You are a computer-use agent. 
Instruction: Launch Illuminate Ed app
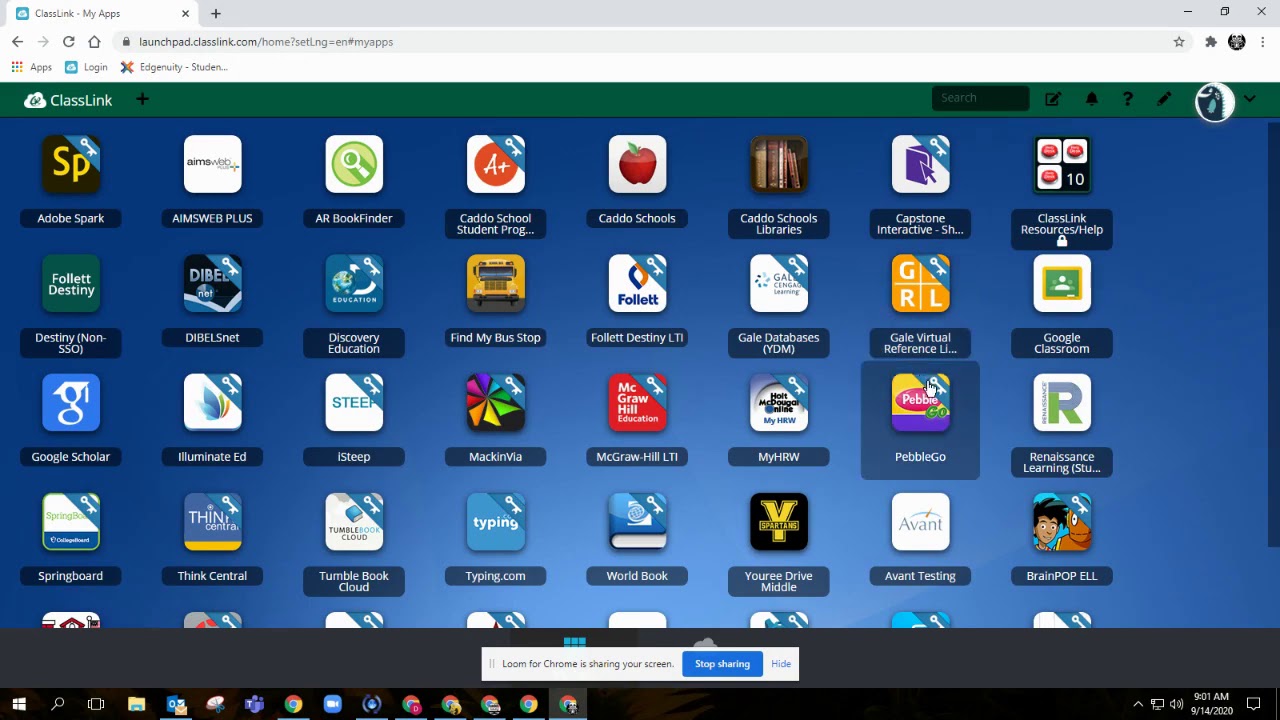pos(212,402)
